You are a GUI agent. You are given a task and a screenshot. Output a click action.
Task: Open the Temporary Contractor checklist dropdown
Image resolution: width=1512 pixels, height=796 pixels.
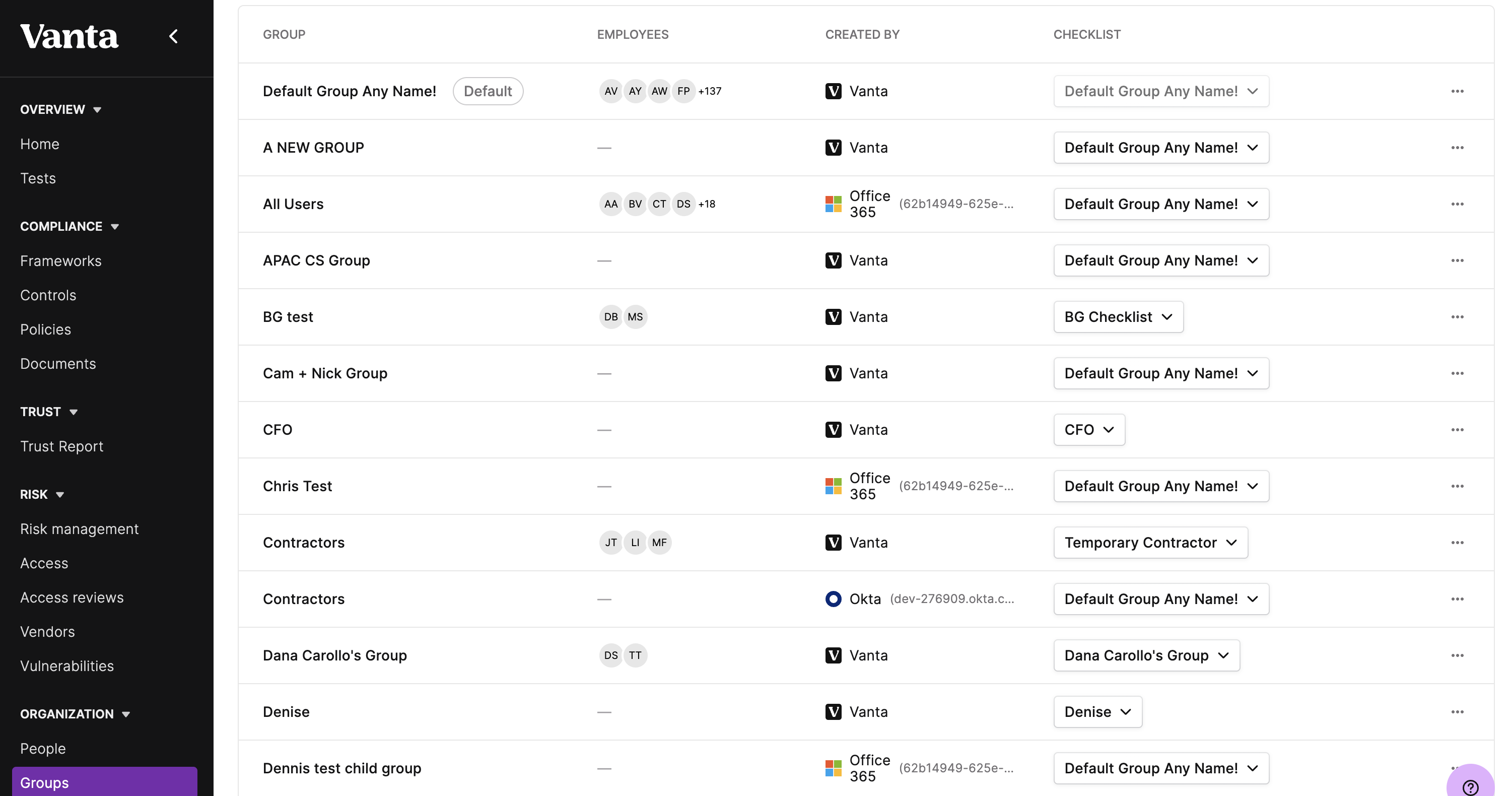point(1150,543)
